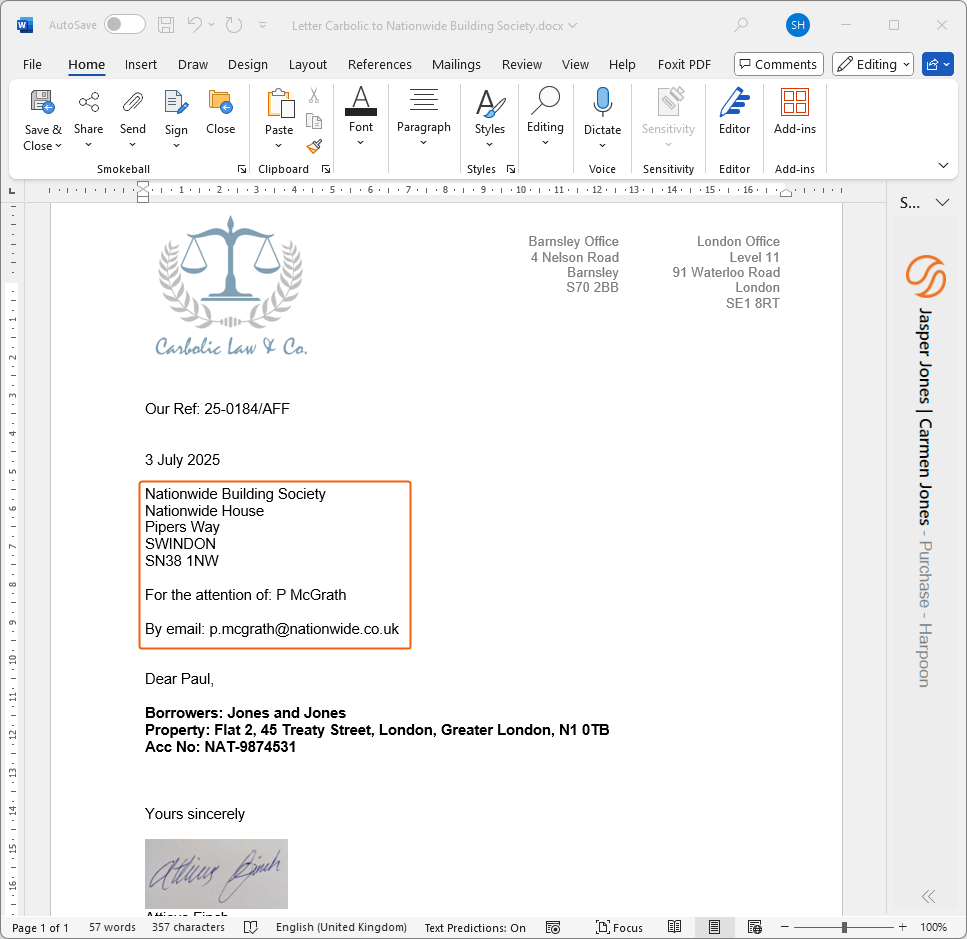Open the Share dropdown button at top right
Viewport: 967px width, 939px height.
coord(938,64)
